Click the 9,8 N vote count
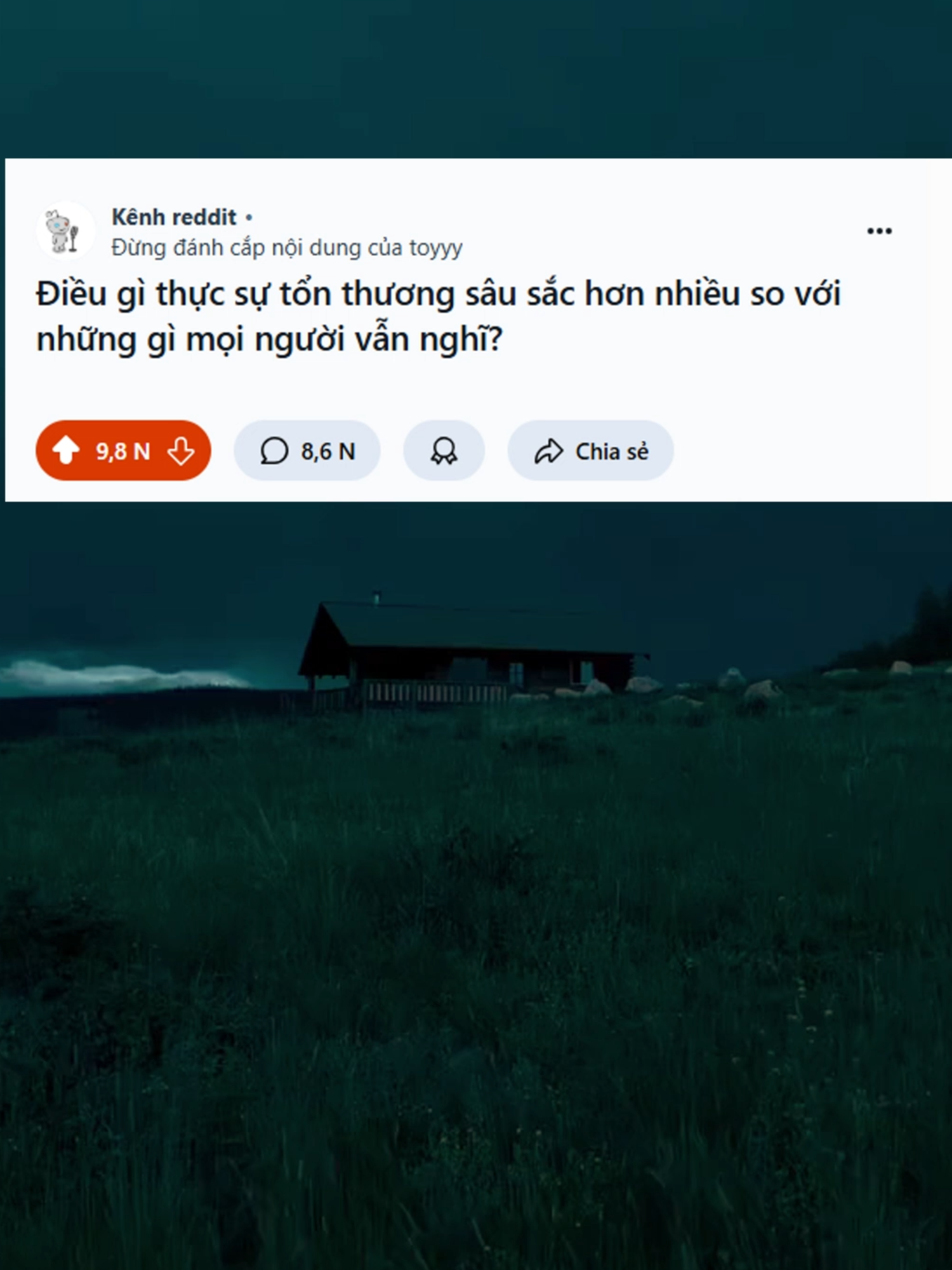Screen dimensions: 952x1270 (122, 451)
